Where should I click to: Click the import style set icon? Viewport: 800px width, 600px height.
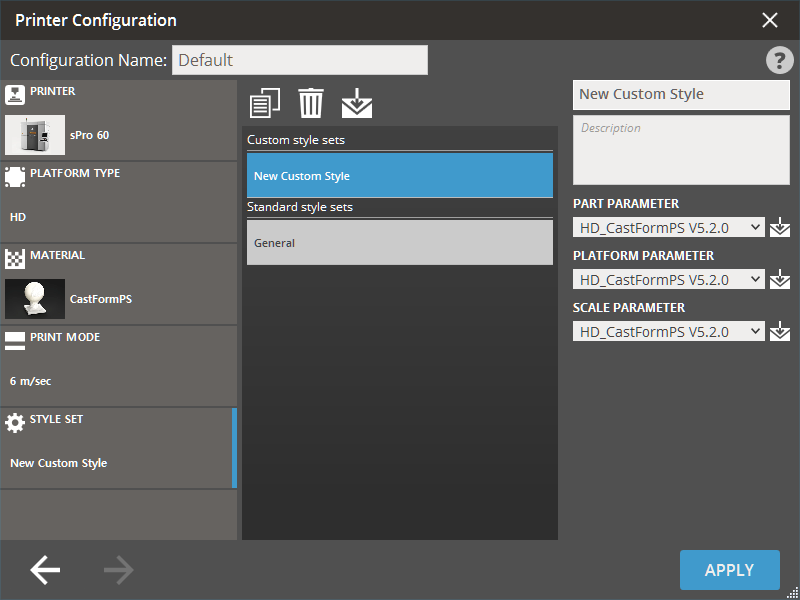(x=356, y=103)
